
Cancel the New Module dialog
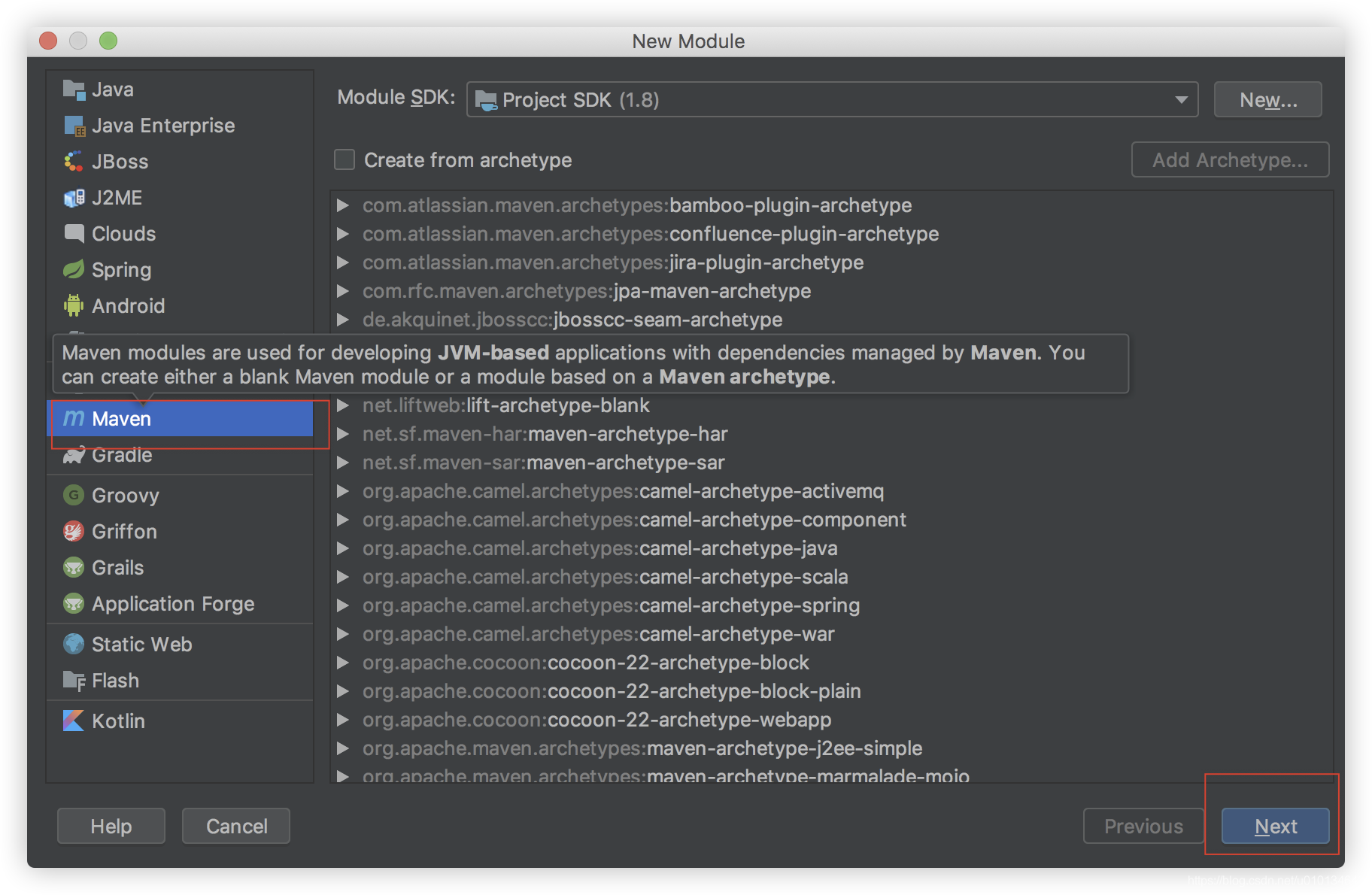click(236, 826)
